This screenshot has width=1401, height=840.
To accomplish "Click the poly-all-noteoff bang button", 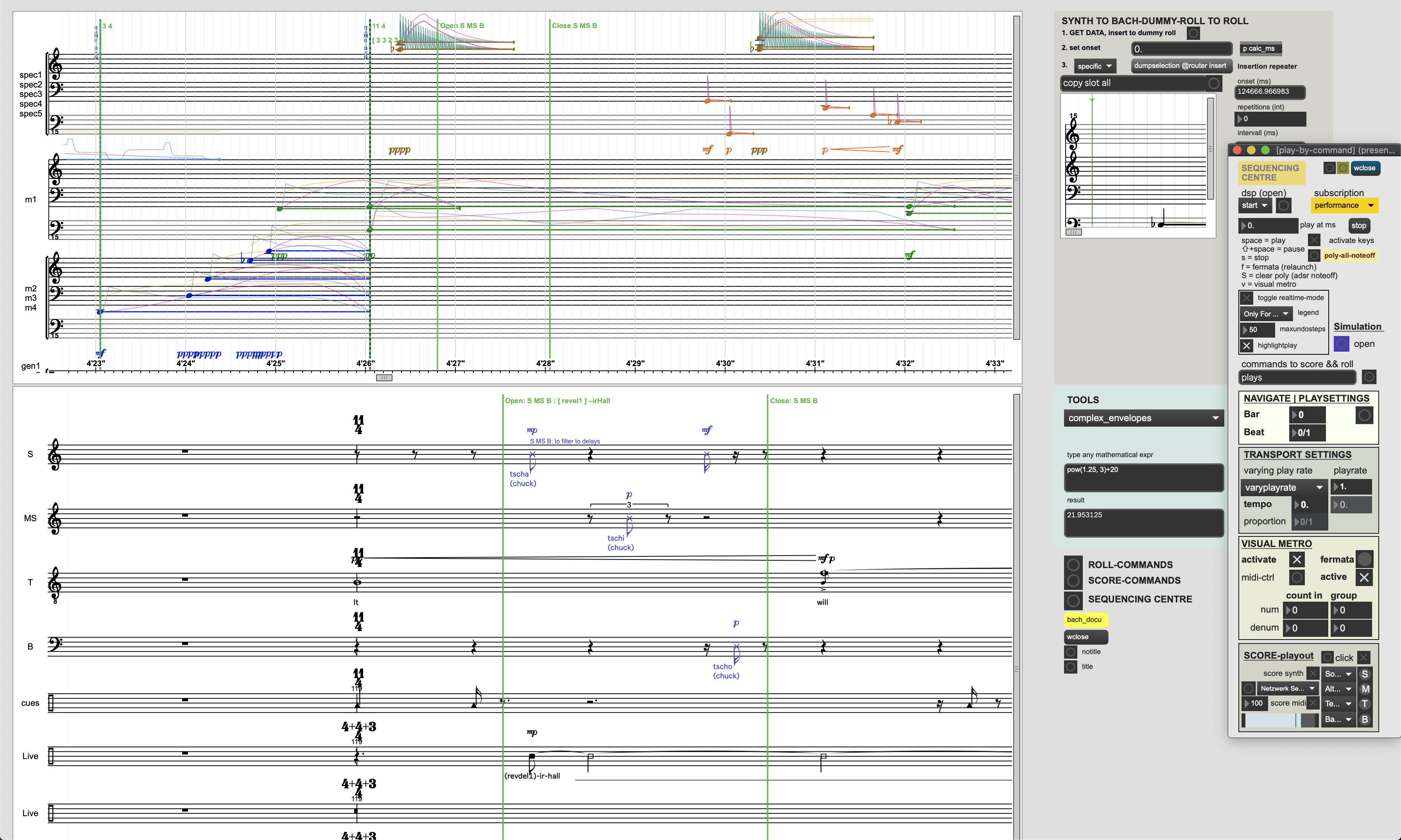I will coord(1314,256).
